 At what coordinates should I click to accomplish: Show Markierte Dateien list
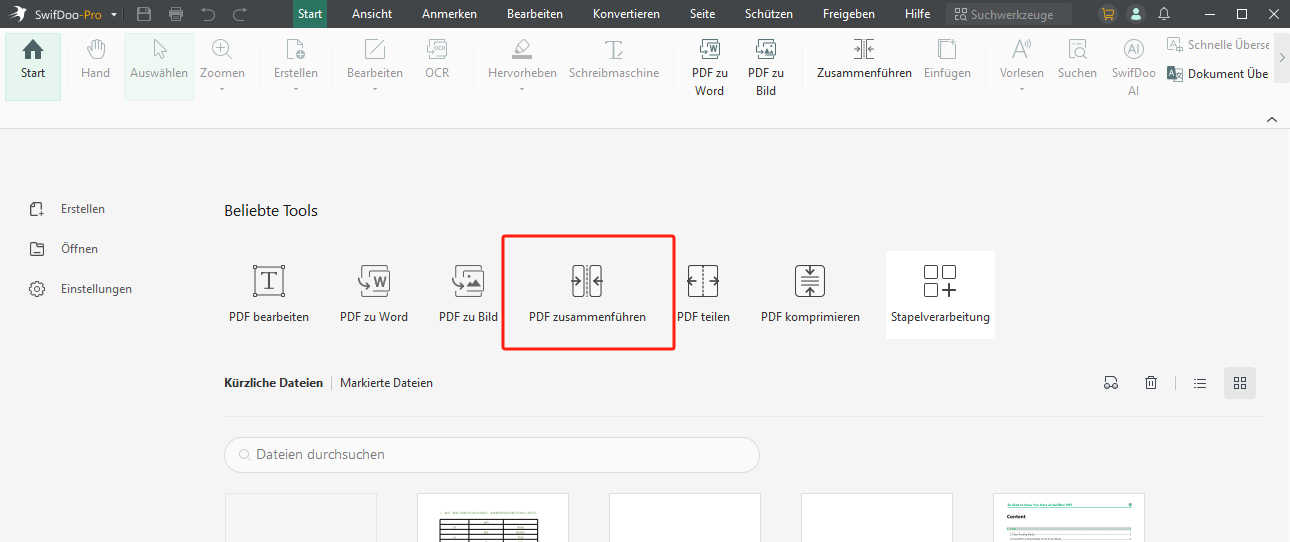pyautogui.click(x=386, y=383)
